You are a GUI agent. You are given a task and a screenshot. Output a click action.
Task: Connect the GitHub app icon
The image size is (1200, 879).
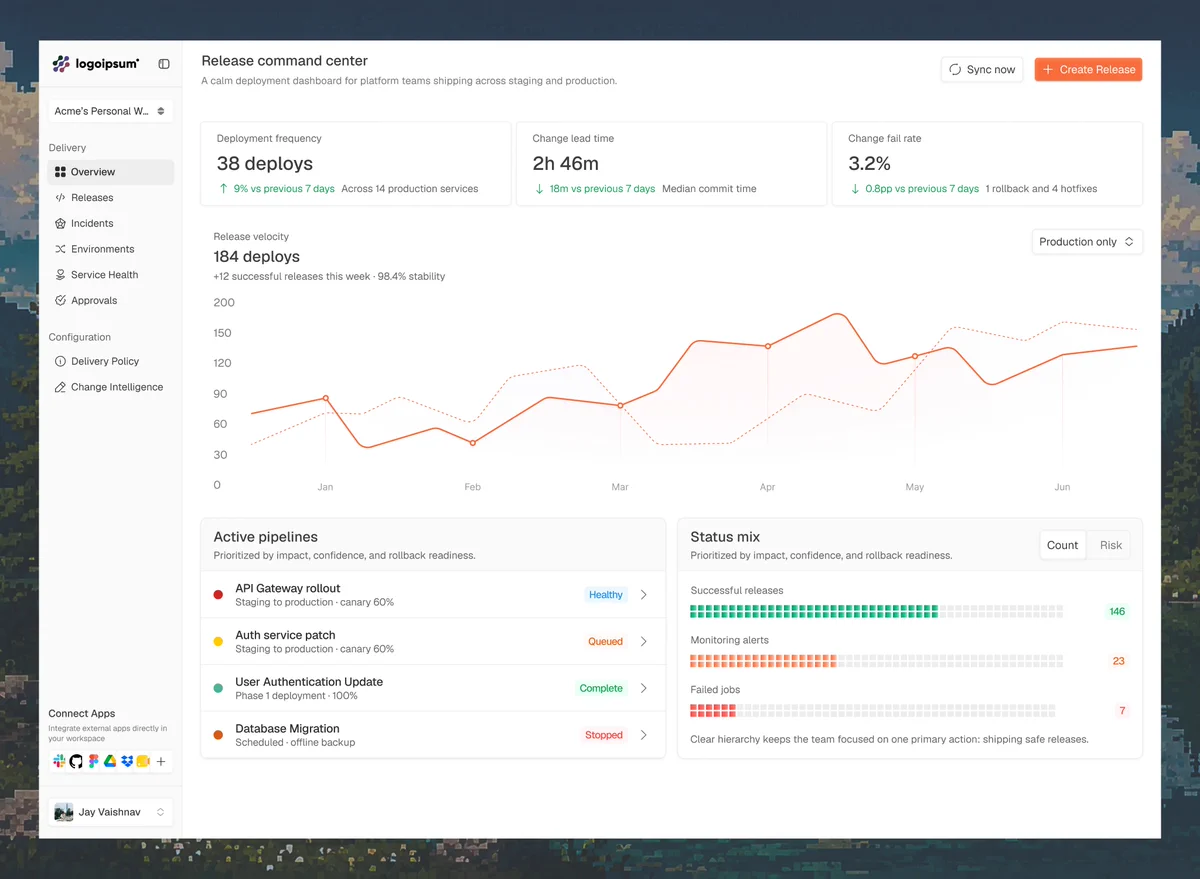pyautogui.click(x=76, y=762)
